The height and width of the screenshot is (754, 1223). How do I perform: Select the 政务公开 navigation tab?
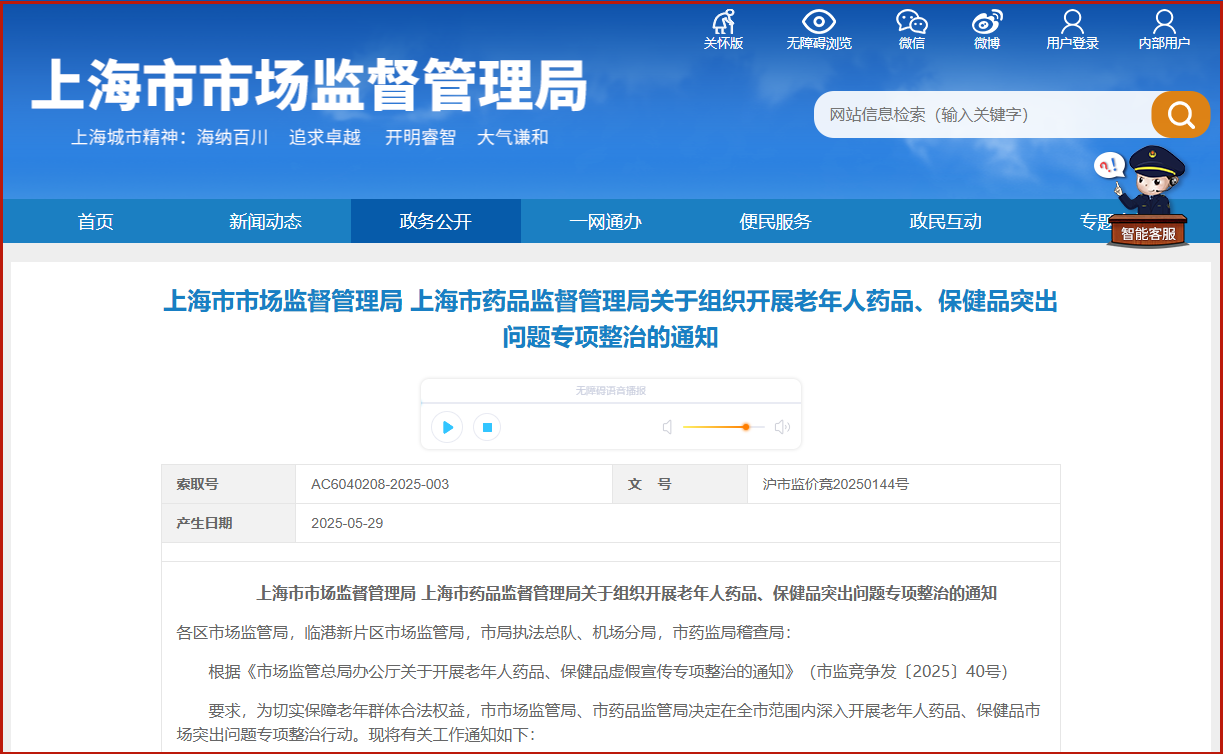436,221
